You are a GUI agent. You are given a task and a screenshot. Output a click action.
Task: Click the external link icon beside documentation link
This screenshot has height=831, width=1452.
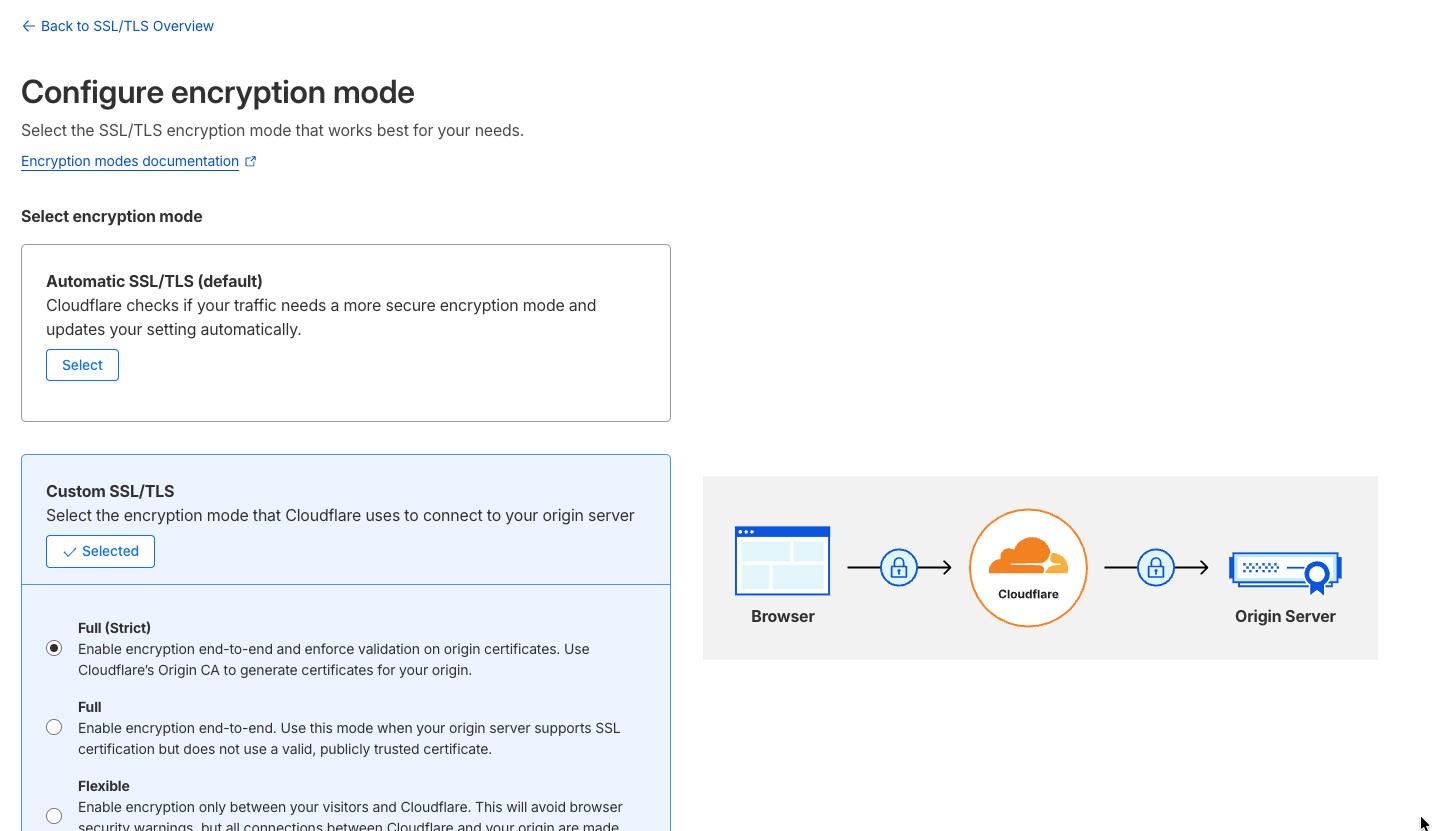click(x=250, y=161)
